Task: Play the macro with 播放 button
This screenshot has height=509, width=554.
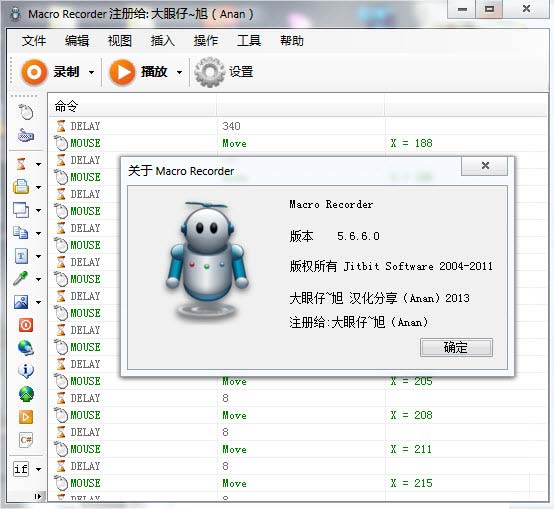Action: point(138,72)
